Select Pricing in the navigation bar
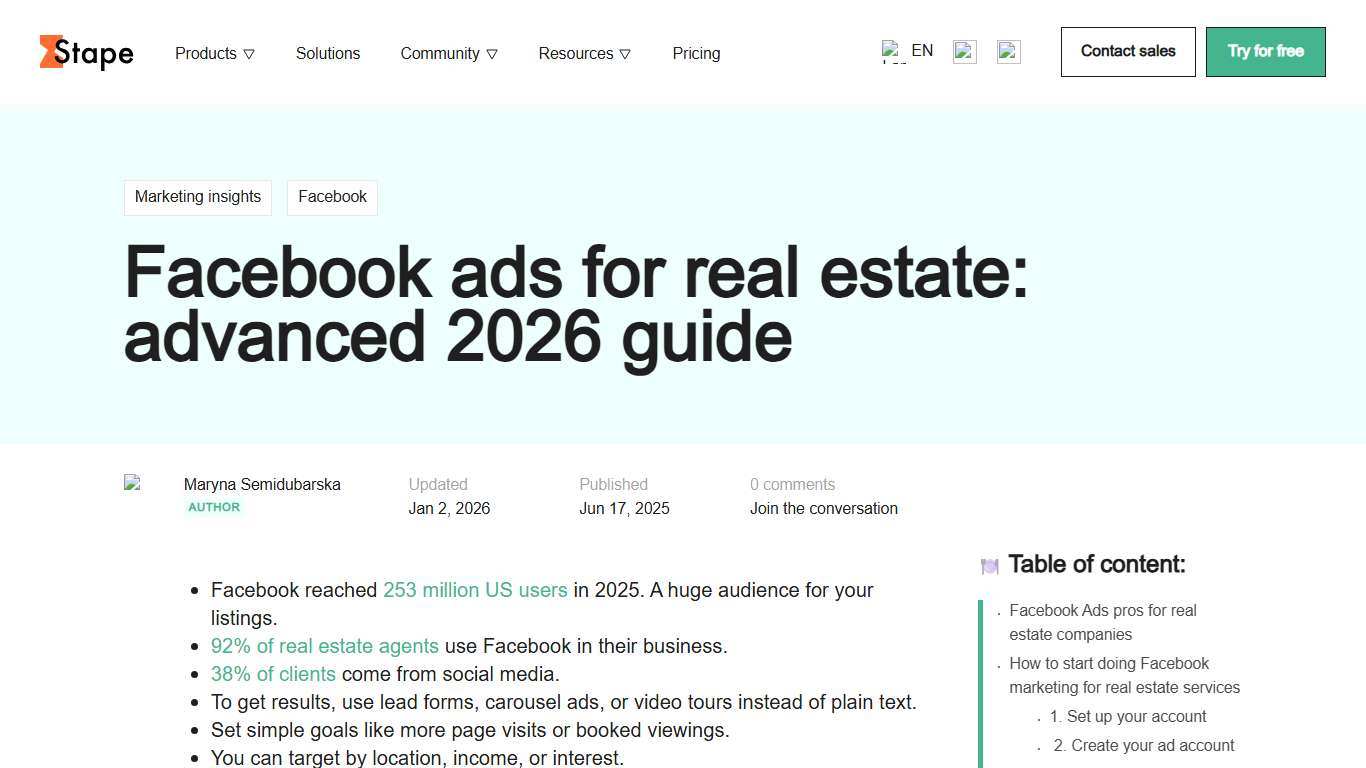 coord(696,53)
